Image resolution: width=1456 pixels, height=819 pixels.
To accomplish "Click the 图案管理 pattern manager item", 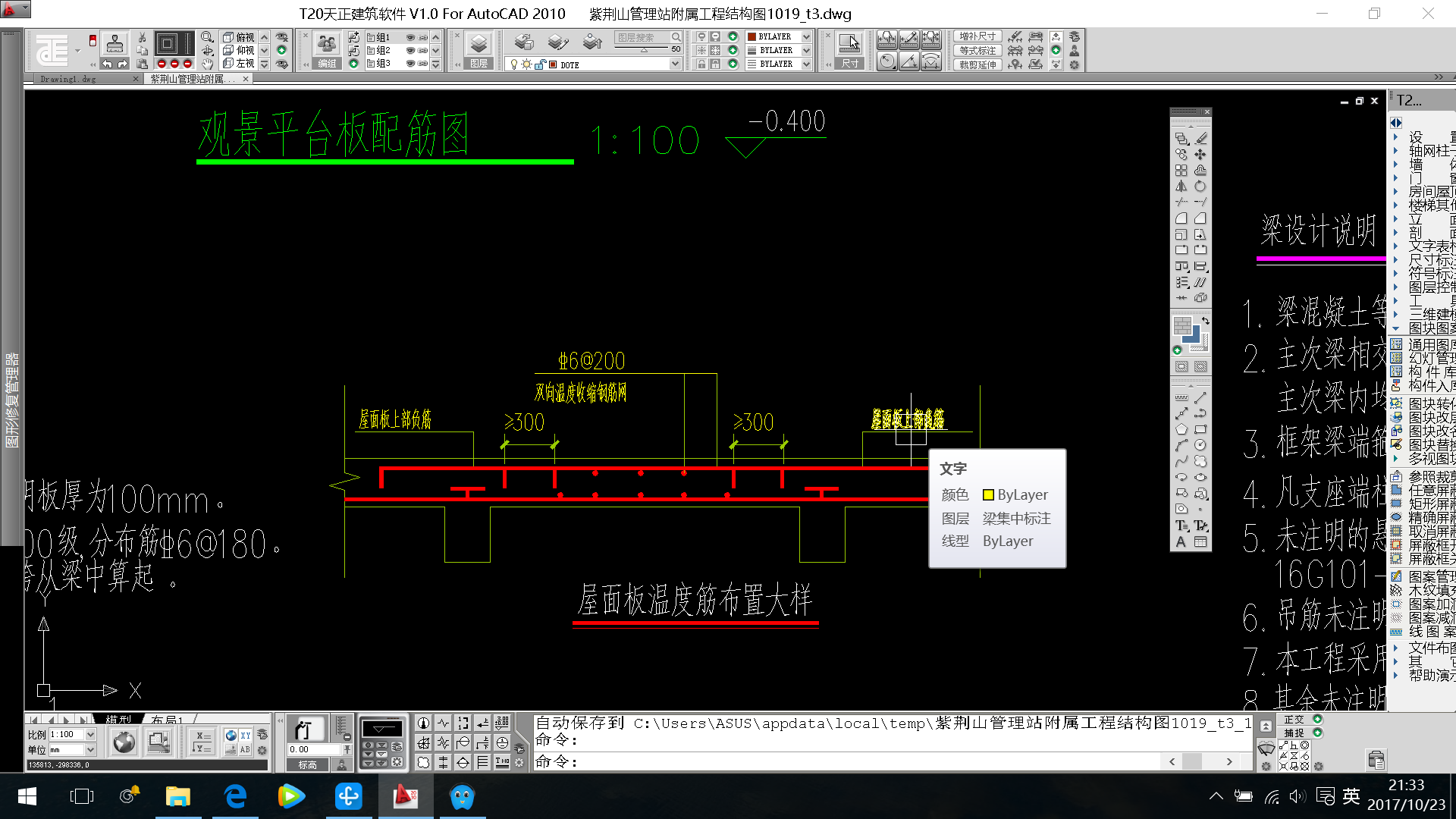I will tap(1424, 576).
